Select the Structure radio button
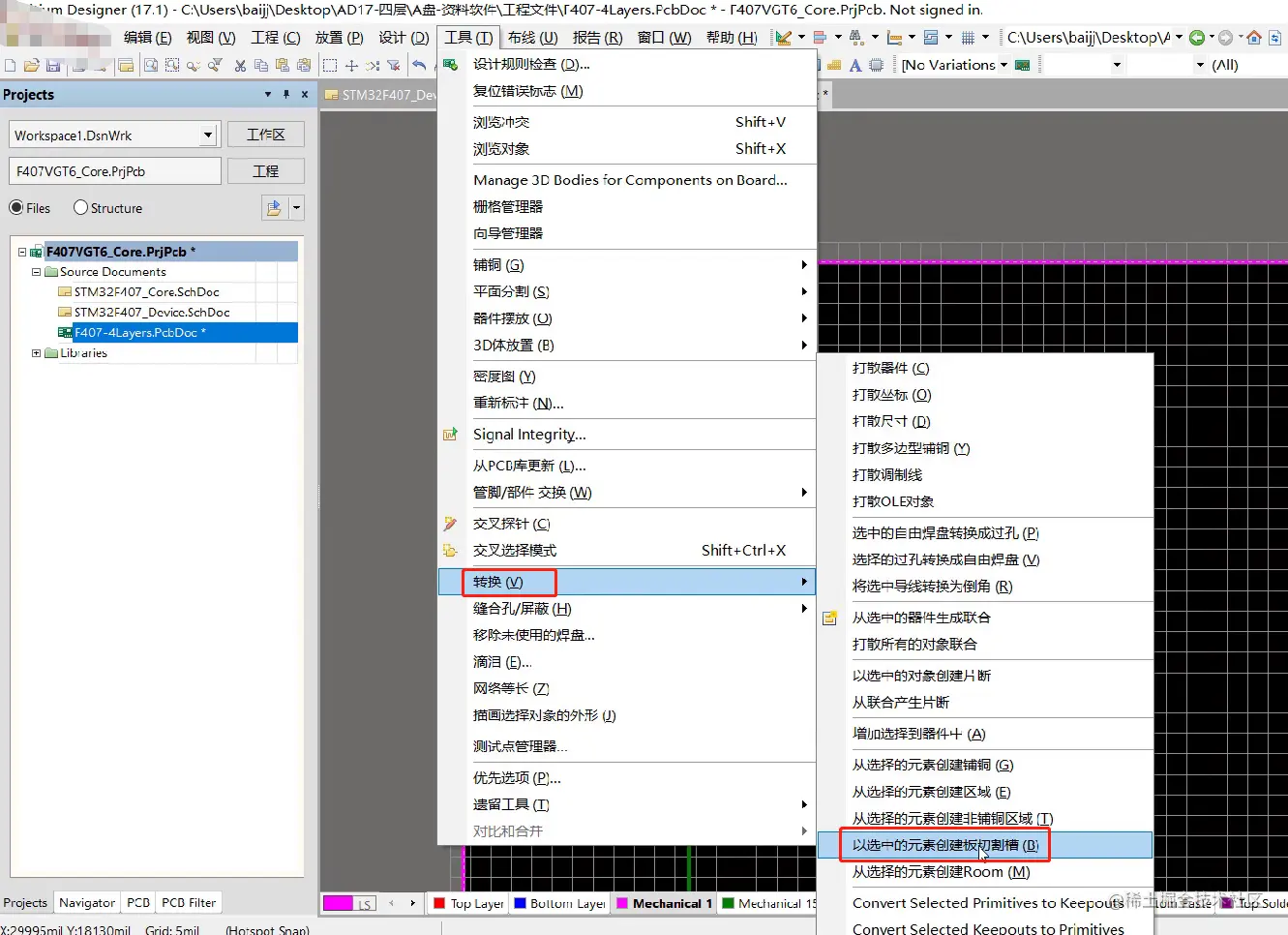The height and width of the screenshot is (935, 1288). pos(81,207)
